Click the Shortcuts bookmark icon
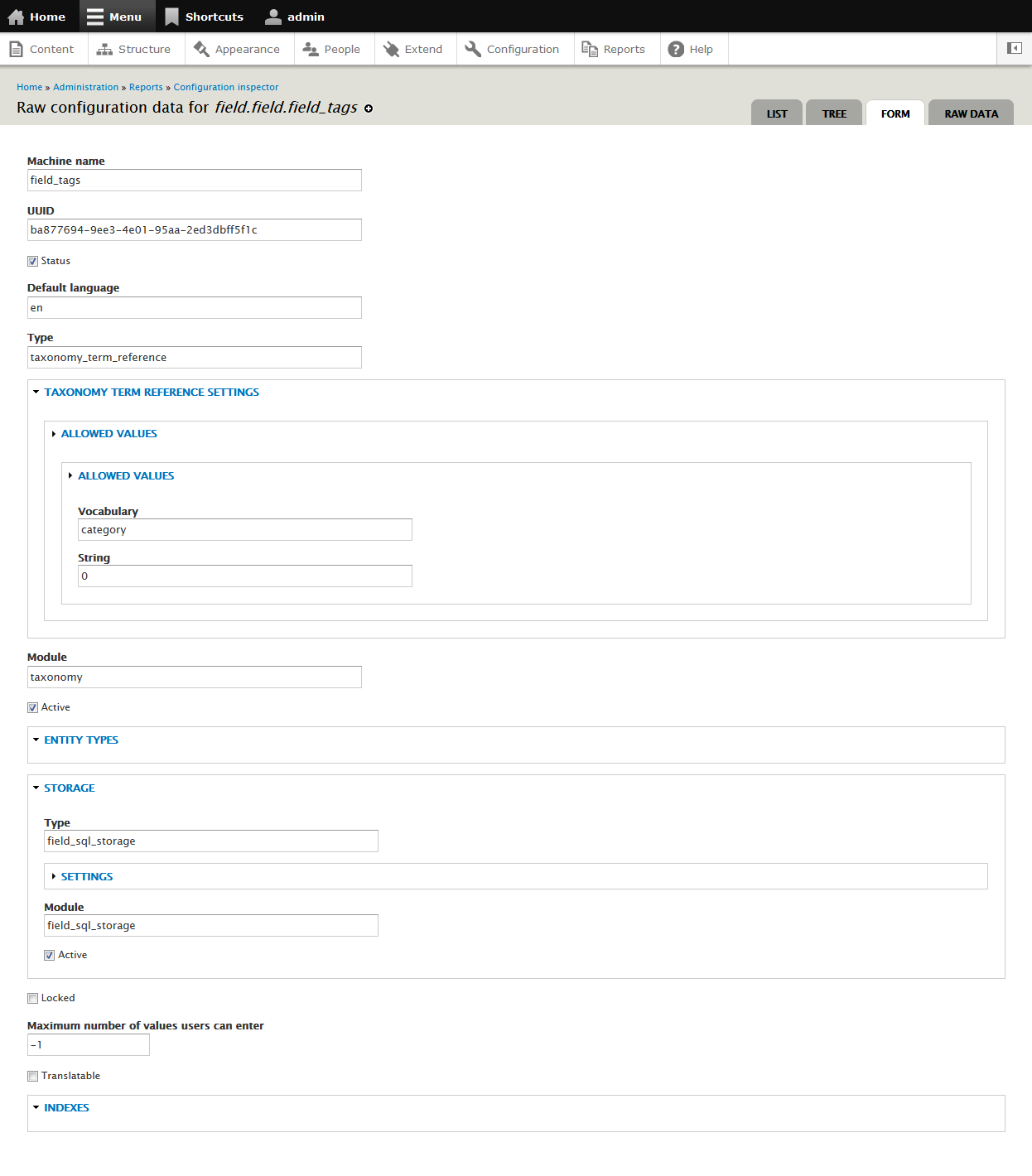Screen dimensions: 1032x1176 (171, 16)
